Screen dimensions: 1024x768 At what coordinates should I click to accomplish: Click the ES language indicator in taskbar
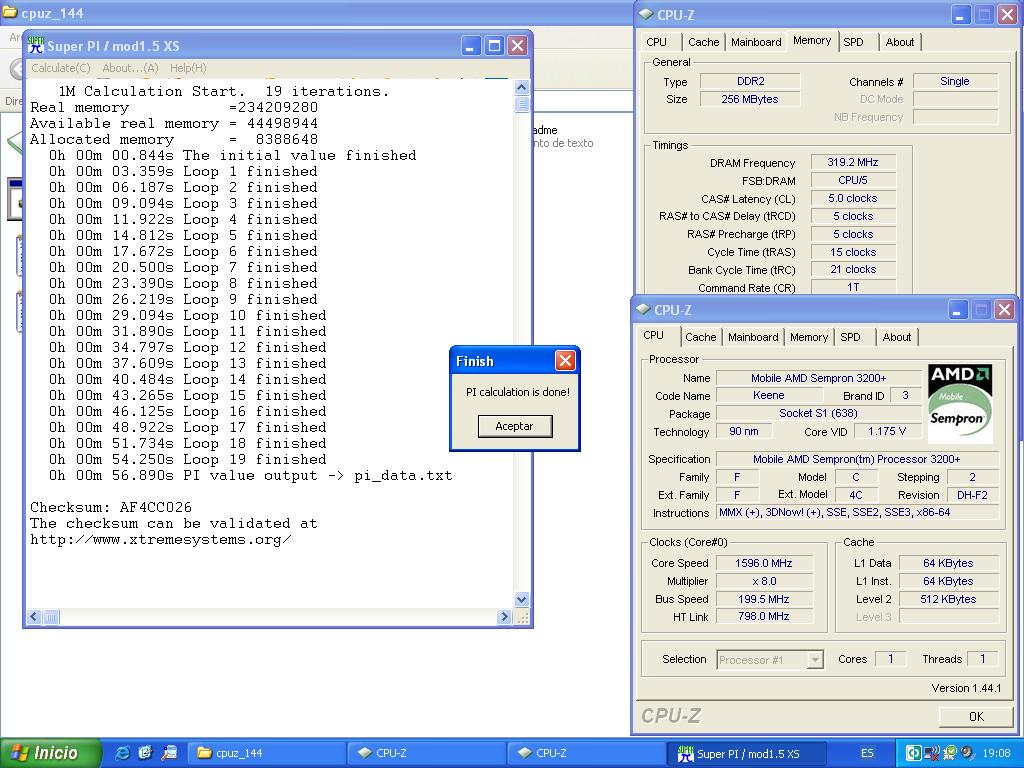[867, 753]
